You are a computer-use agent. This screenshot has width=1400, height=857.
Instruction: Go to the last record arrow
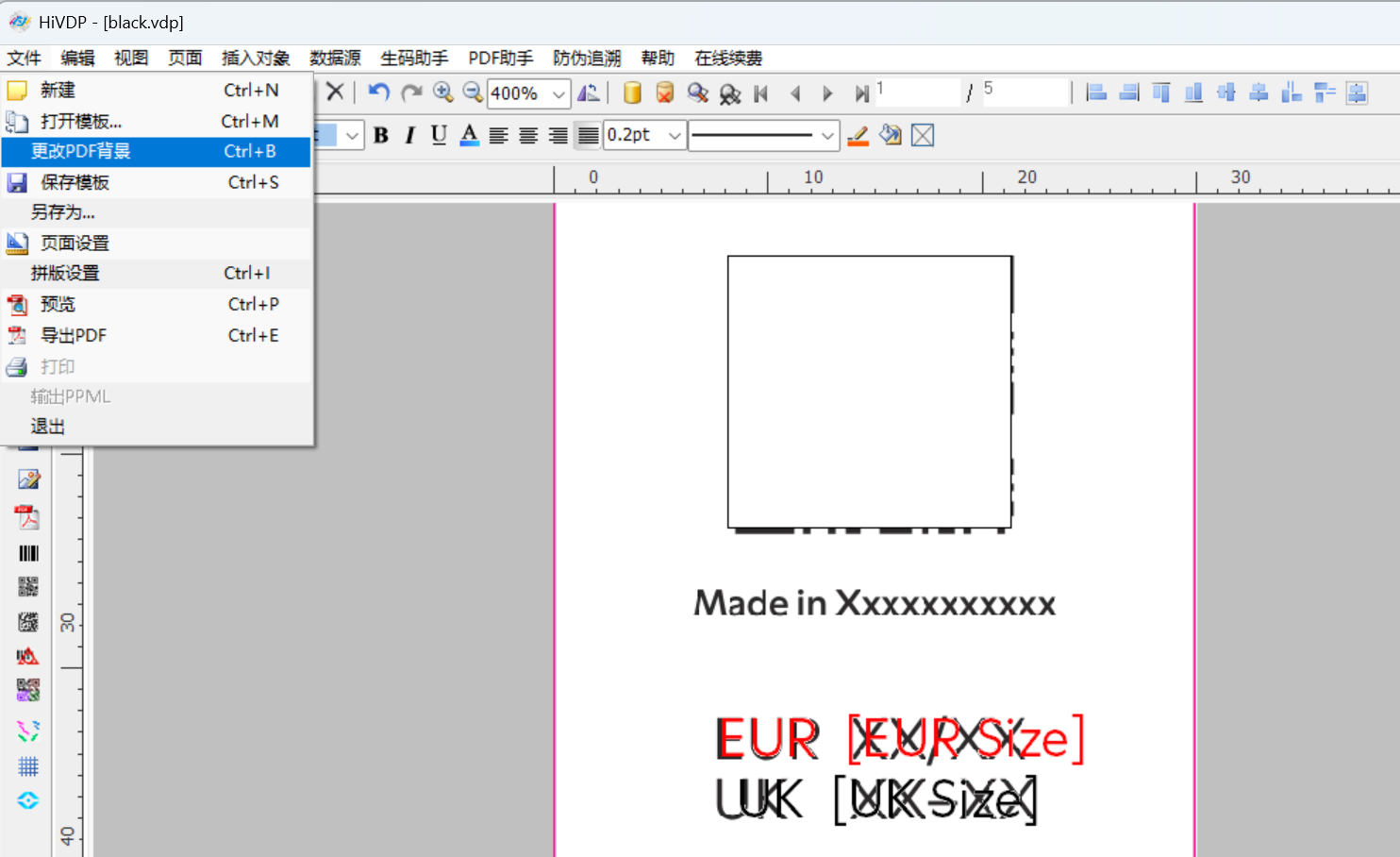860,93
